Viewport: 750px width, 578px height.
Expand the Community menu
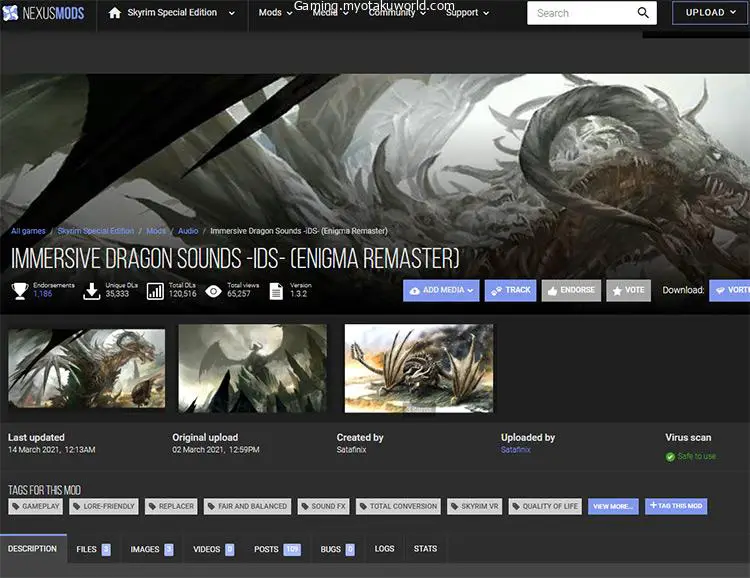[x=397, y=13]
